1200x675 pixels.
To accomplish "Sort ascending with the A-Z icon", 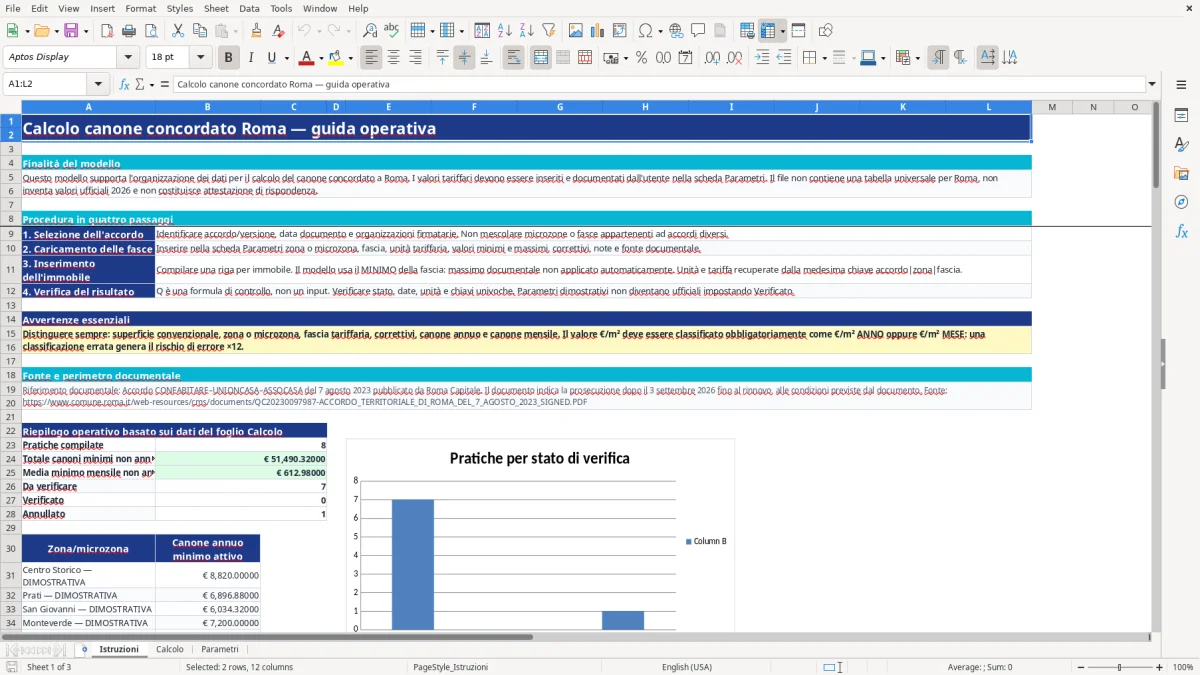I will (x=505, y=31).
